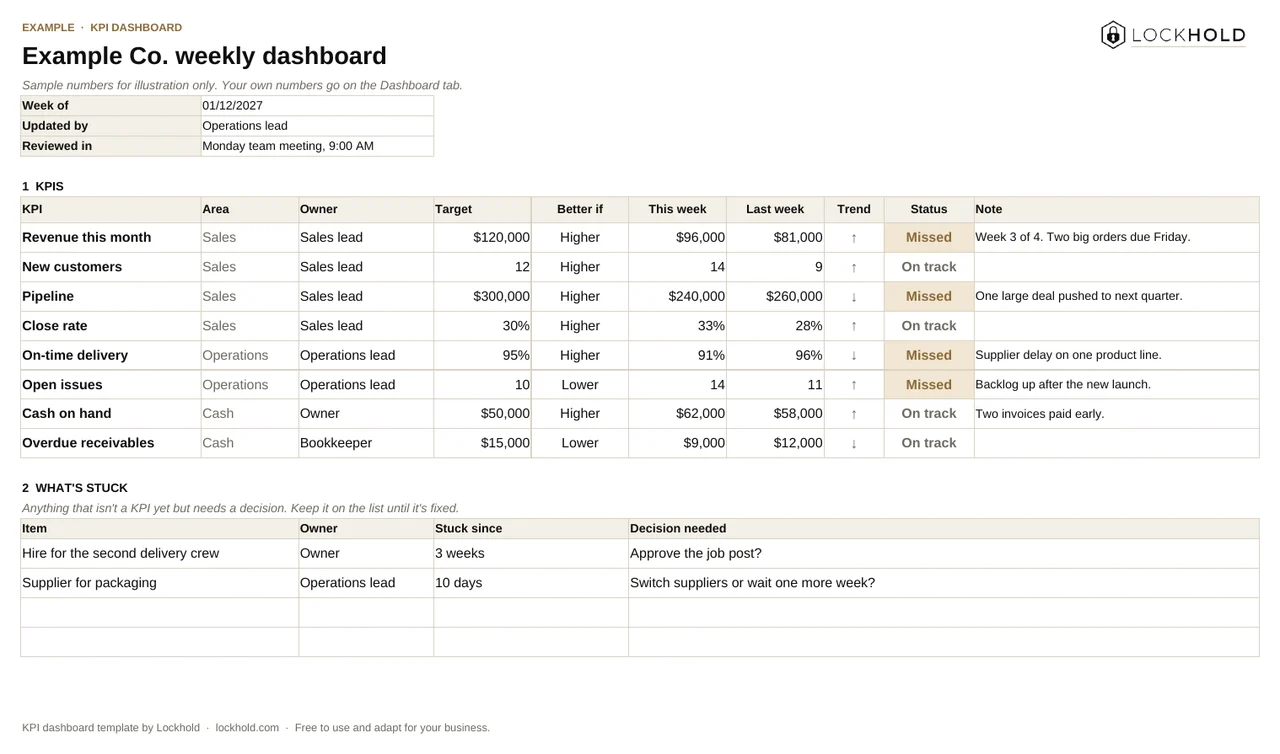Viewport: 1280px width, 754px height.
Task: Click the "Pipeline" KPI name
Action: 48,296
